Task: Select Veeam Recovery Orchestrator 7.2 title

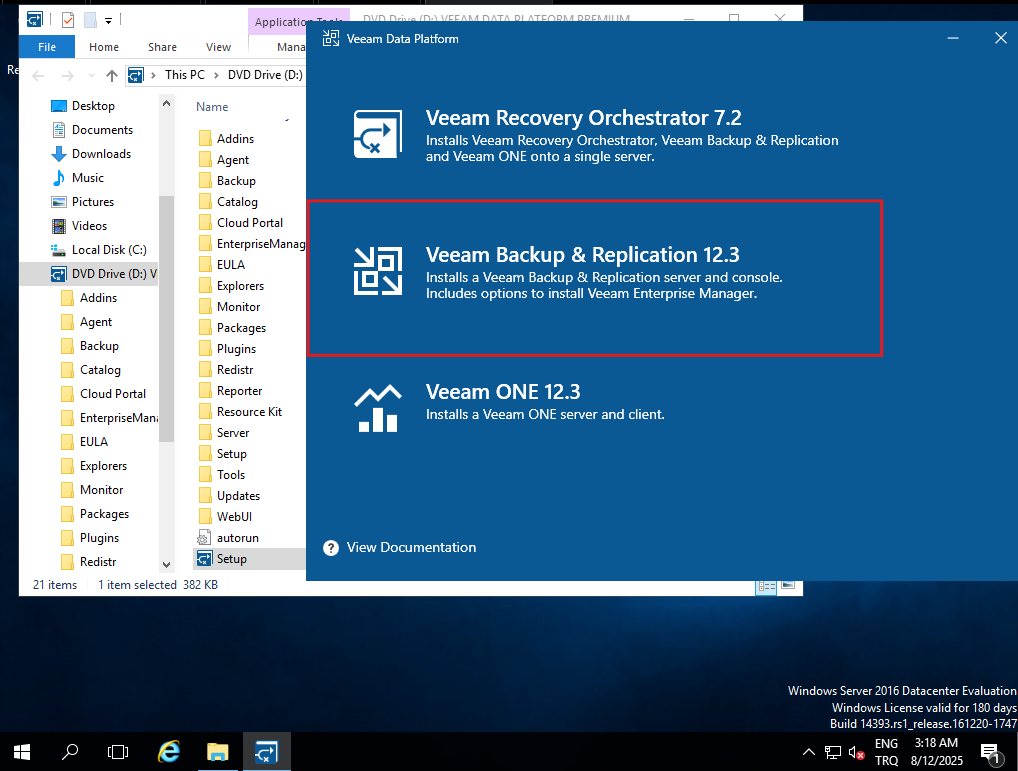Action: (x=583, y=117)
